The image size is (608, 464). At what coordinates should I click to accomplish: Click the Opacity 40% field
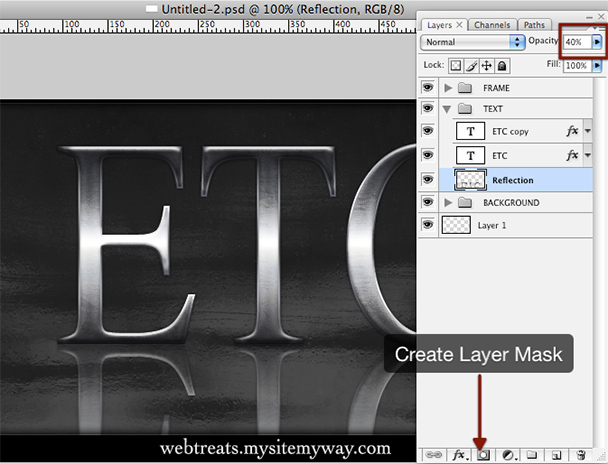pos(577,42)
